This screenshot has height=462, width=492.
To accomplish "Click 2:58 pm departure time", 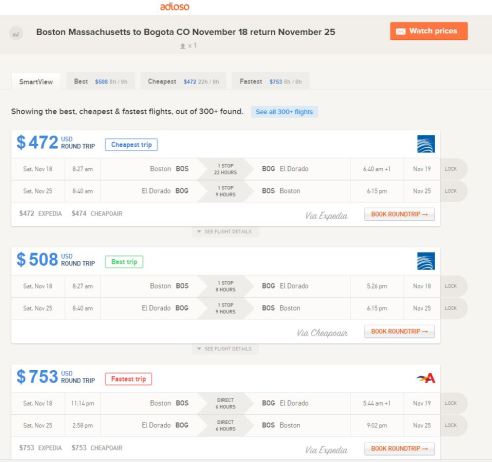I will [82, 425].
